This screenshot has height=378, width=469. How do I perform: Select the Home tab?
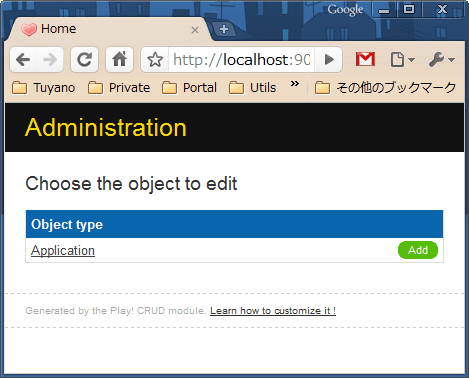point(110,29)
